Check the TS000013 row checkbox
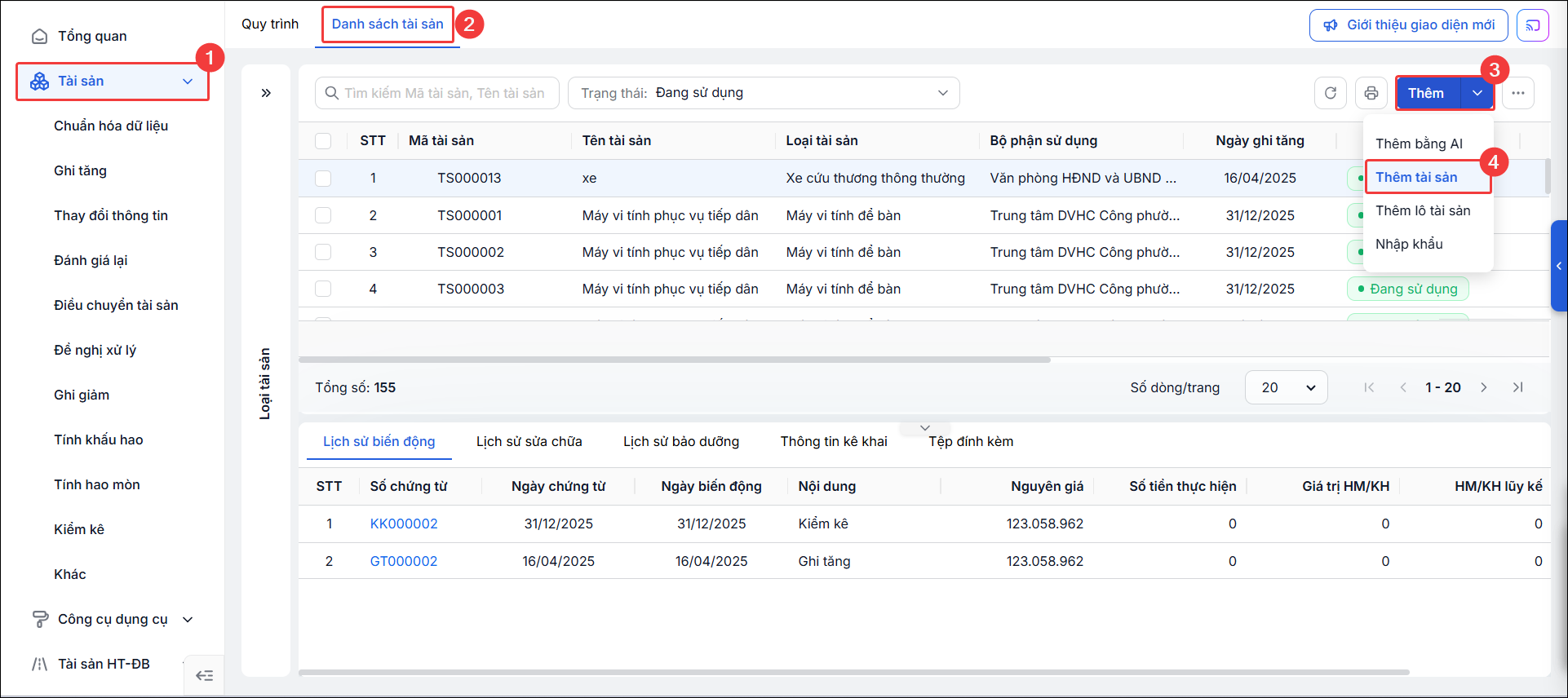This screenshot has width=1568, height=698. (x=323, y=179)
